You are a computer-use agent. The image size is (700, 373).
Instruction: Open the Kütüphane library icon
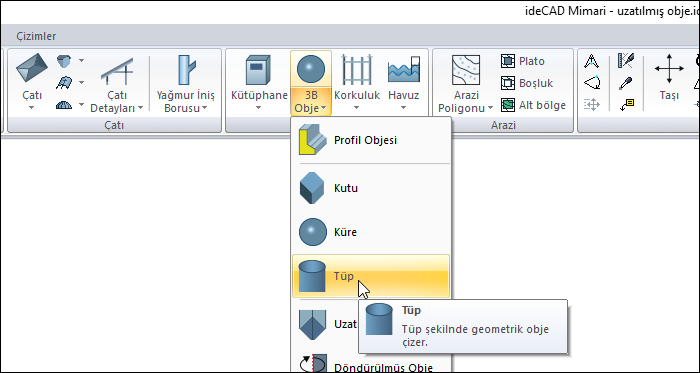258,70
